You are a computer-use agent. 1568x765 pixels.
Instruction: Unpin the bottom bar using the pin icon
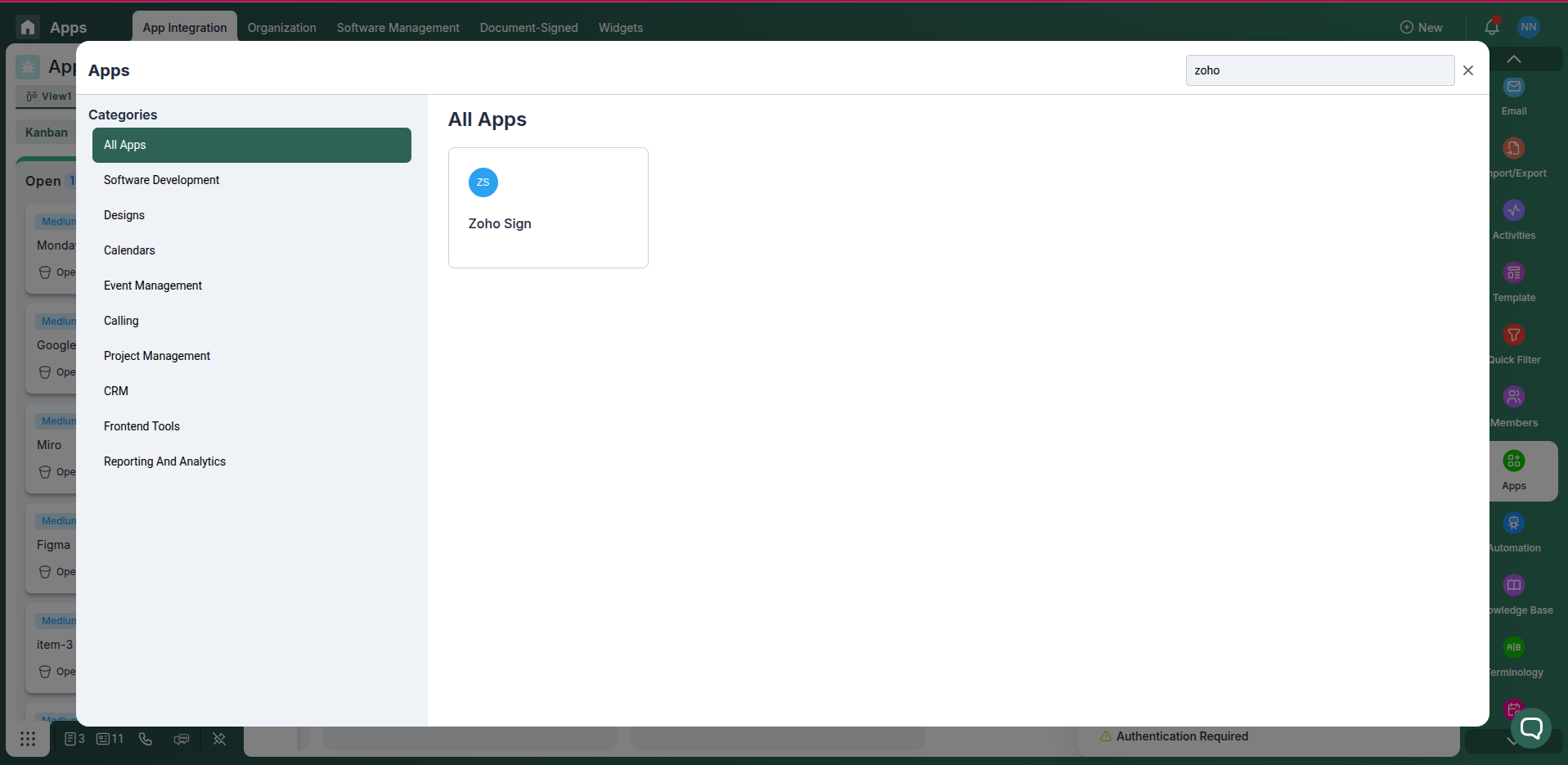click(x=218, y=739)
